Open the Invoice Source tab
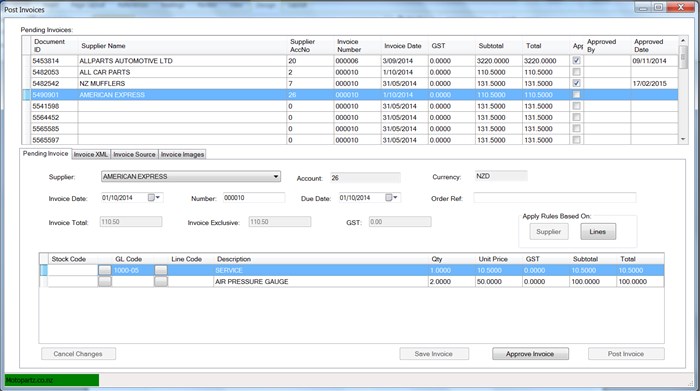 point(134,154)
